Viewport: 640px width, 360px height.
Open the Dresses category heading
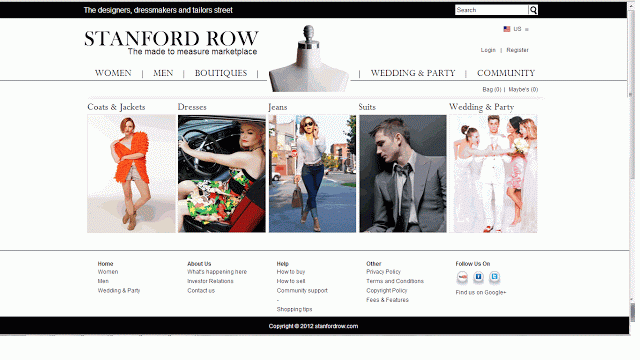click(x=192, y=107)
